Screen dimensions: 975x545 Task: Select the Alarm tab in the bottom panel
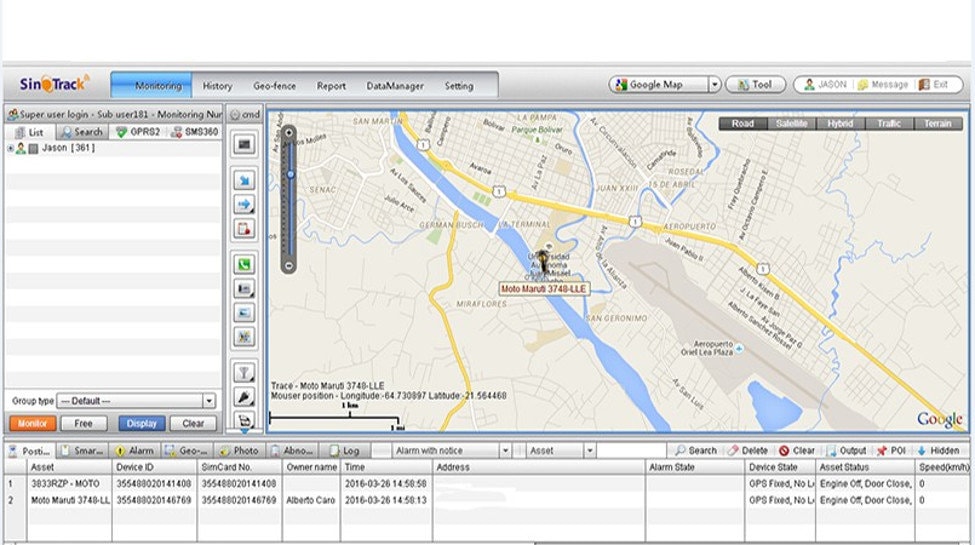click(135, 450)
